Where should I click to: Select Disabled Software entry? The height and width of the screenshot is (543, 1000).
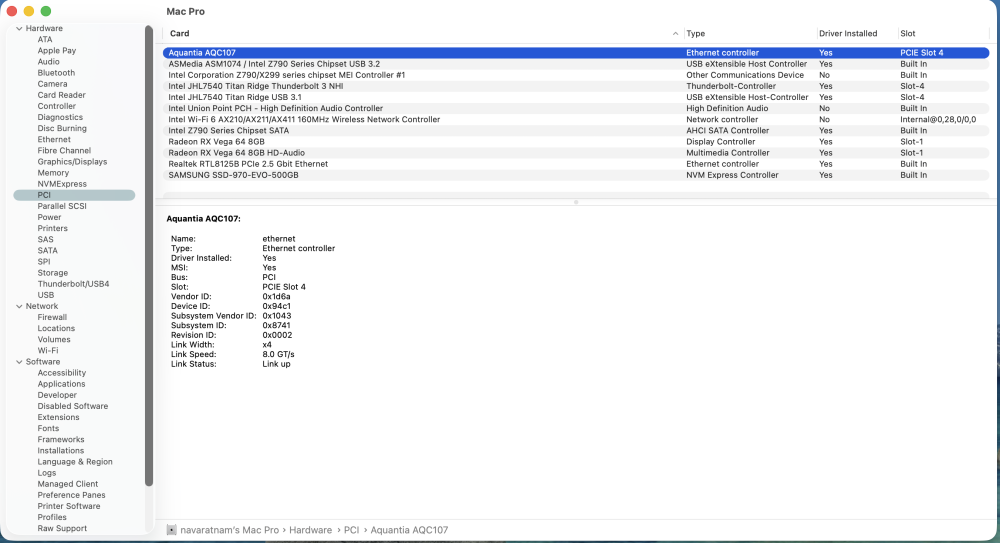click(73, 406)
